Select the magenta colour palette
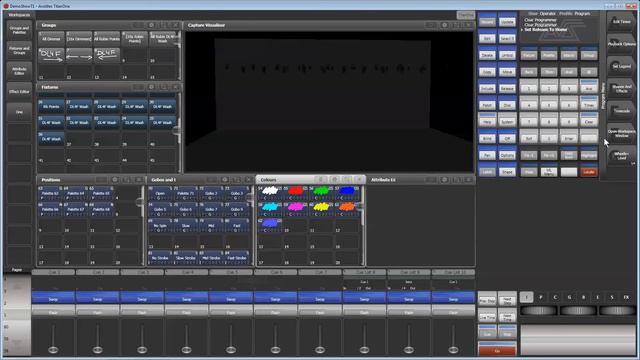The height and width of the screenshot is (360, 640). [x=295, y=209]
